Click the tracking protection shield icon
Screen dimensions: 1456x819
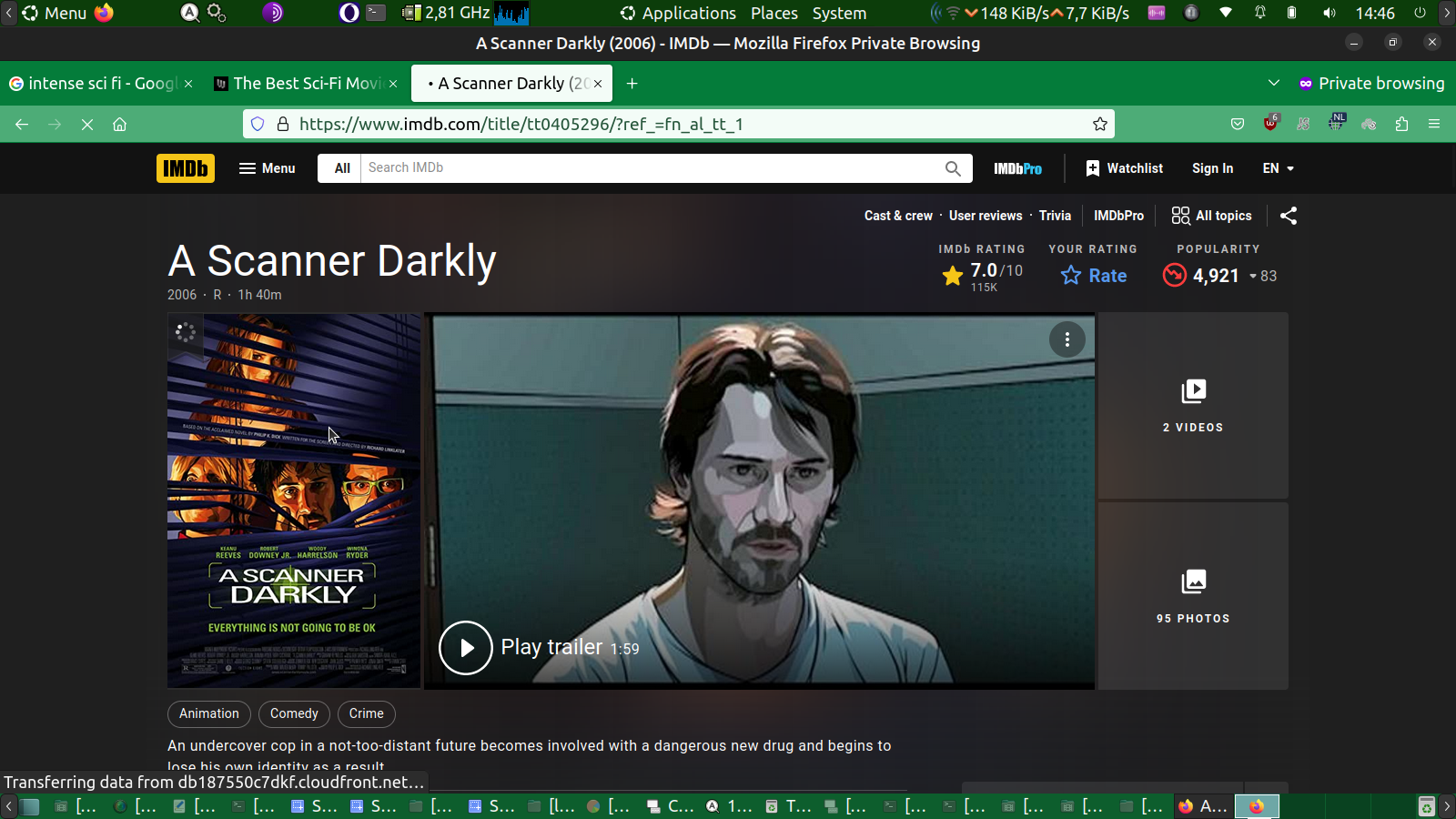click(x=258, y=125)
